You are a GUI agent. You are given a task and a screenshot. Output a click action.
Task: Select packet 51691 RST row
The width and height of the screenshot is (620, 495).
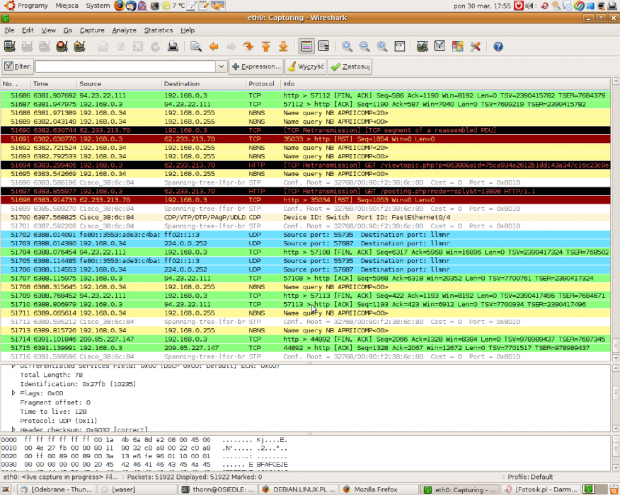(305, 139)
